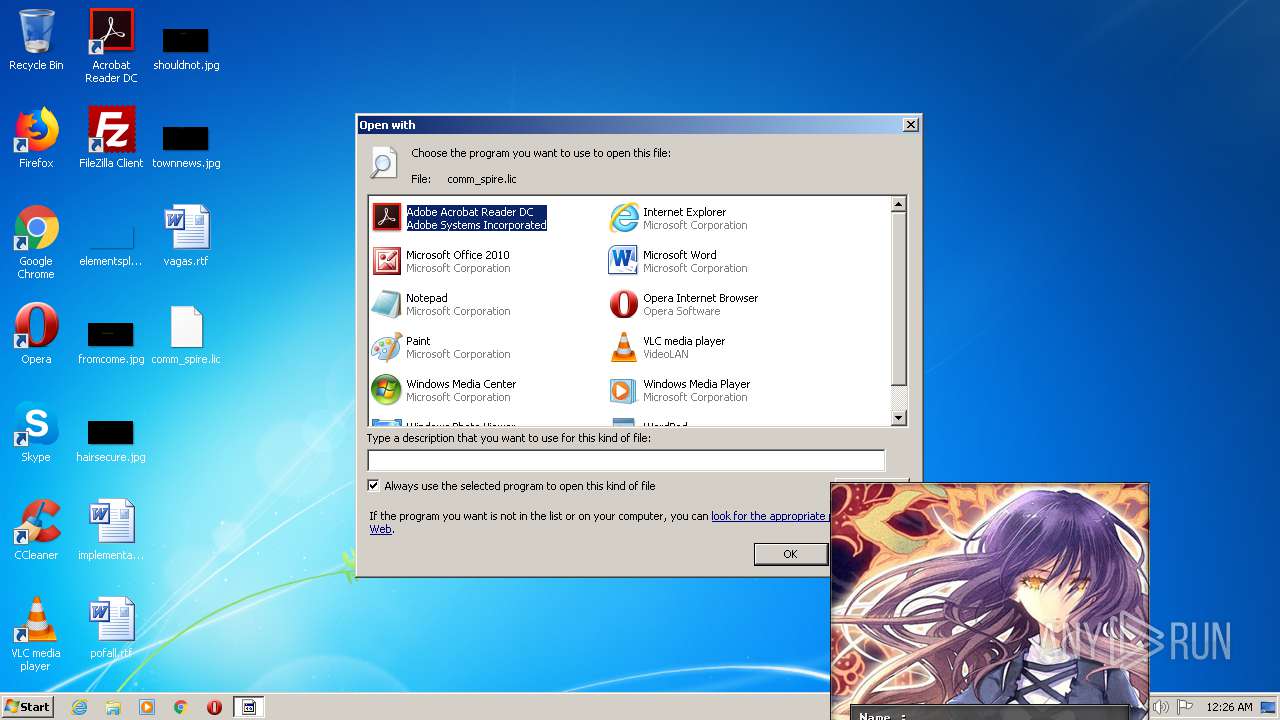The width and height of the screenshot is (1280, 720).
Task: Select the townnews.jpg desktop file
Action: tap(186, 146)
